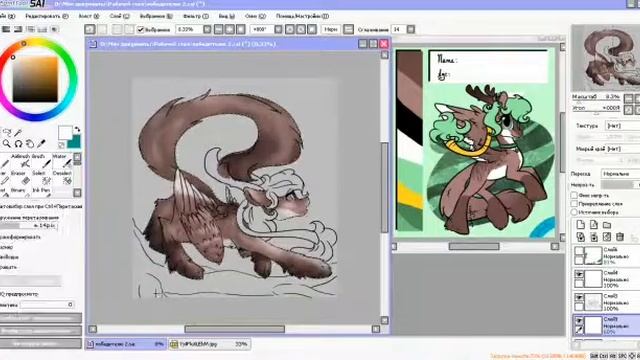This screenshot has width=640, height=360.
Task: Delete the selected layer with trash icon
Action: coord(620,237)
